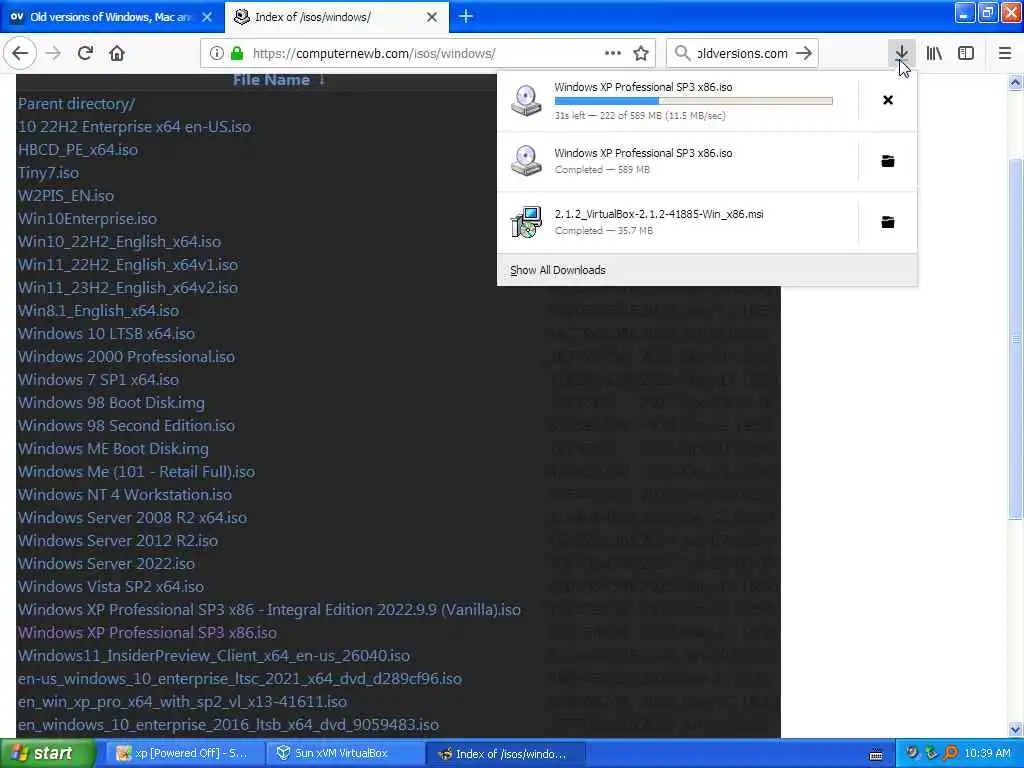Close the Index of /isos/windows/ tab
The image size is (1024, 768).
click(x=432, y=17)
